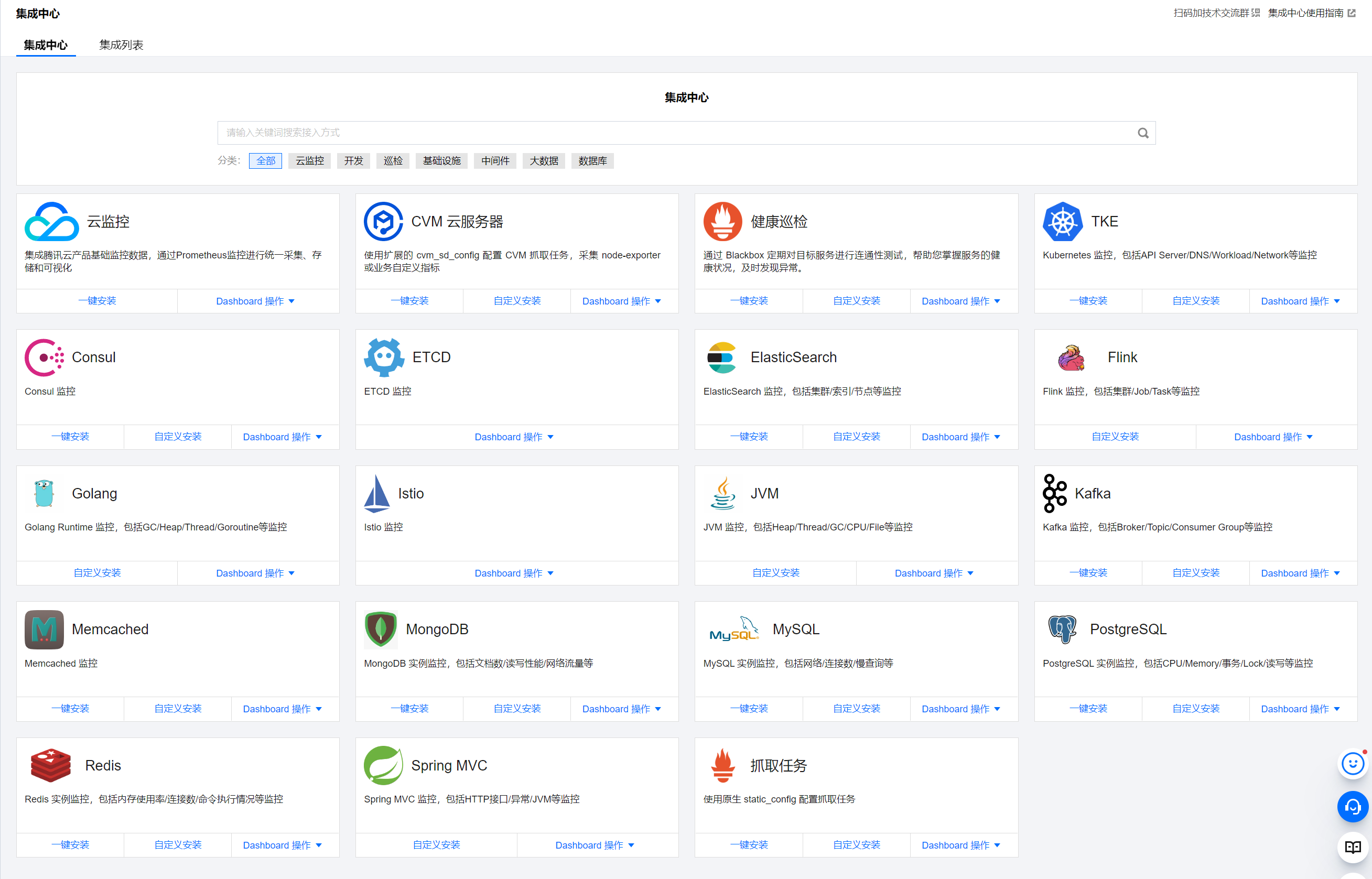The width and height of the screenshot is (1372, 879).
Task: Open Dashboard 操作 menu for PostgreSQL
Action: [x=1300, y=709]
